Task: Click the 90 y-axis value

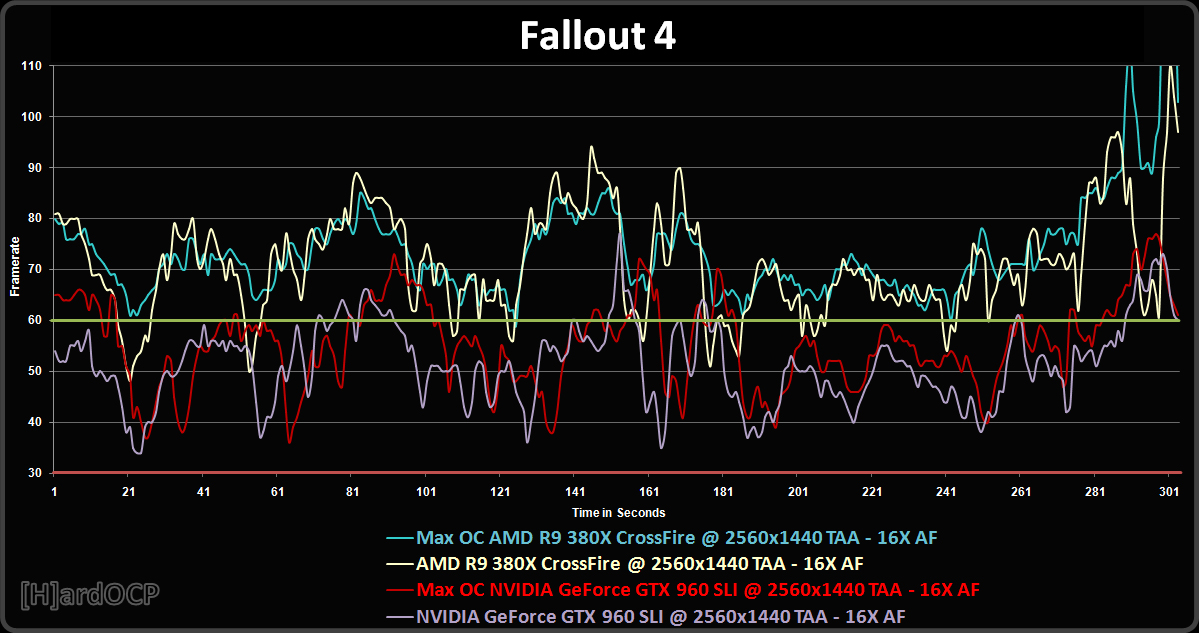Action: pyautogui.click(x=34, y=168)
